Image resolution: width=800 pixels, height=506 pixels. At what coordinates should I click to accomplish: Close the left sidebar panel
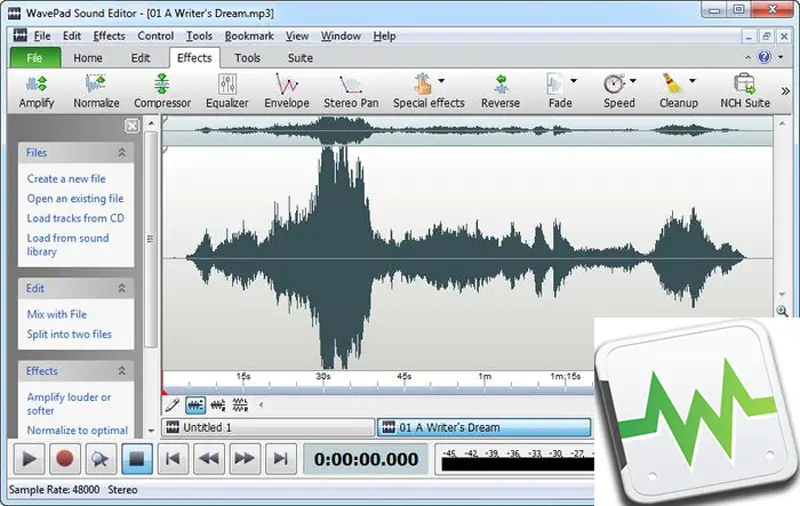point(131,126)
